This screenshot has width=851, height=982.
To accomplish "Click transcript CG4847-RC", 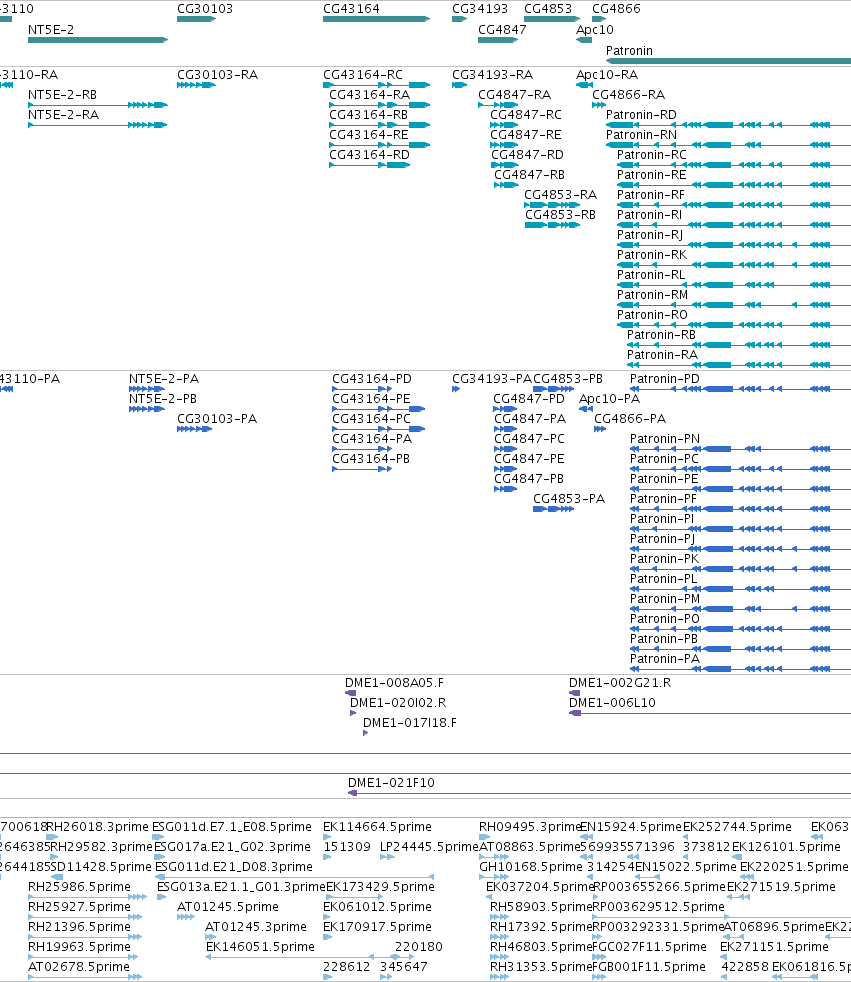I will (526, 115).
